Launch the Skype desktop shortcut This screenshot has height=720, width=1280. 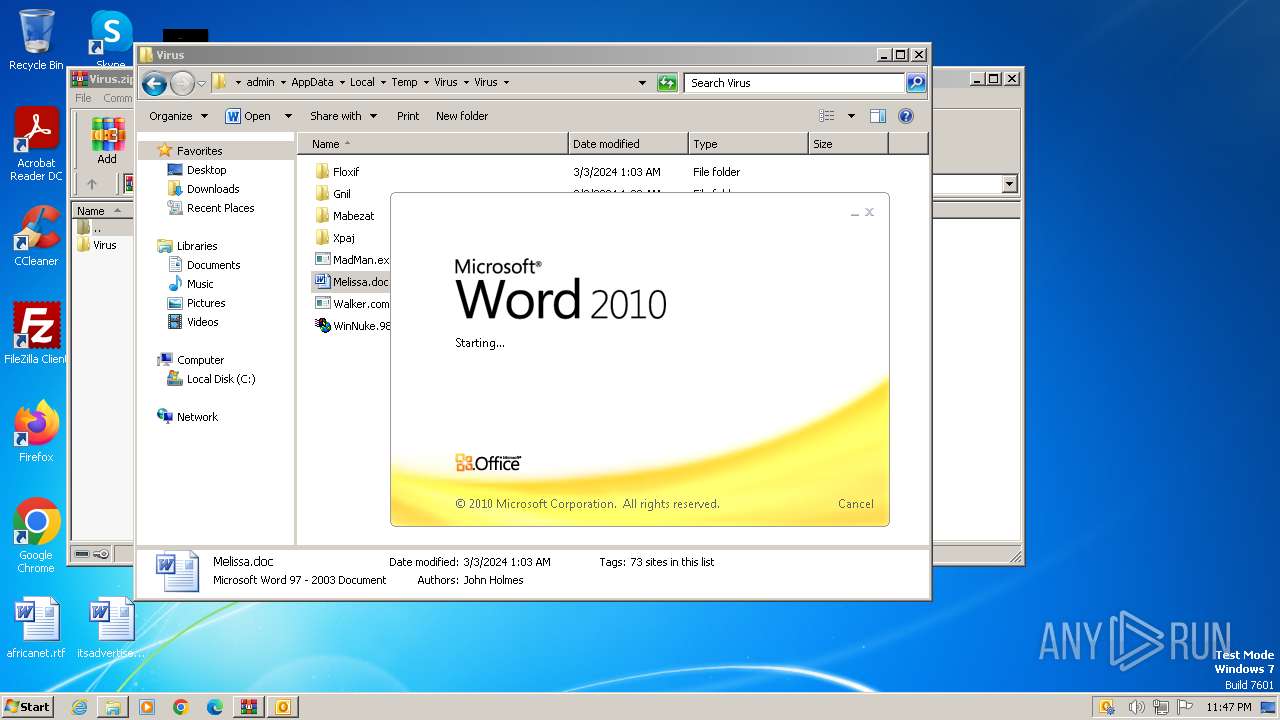coord(110,38)
